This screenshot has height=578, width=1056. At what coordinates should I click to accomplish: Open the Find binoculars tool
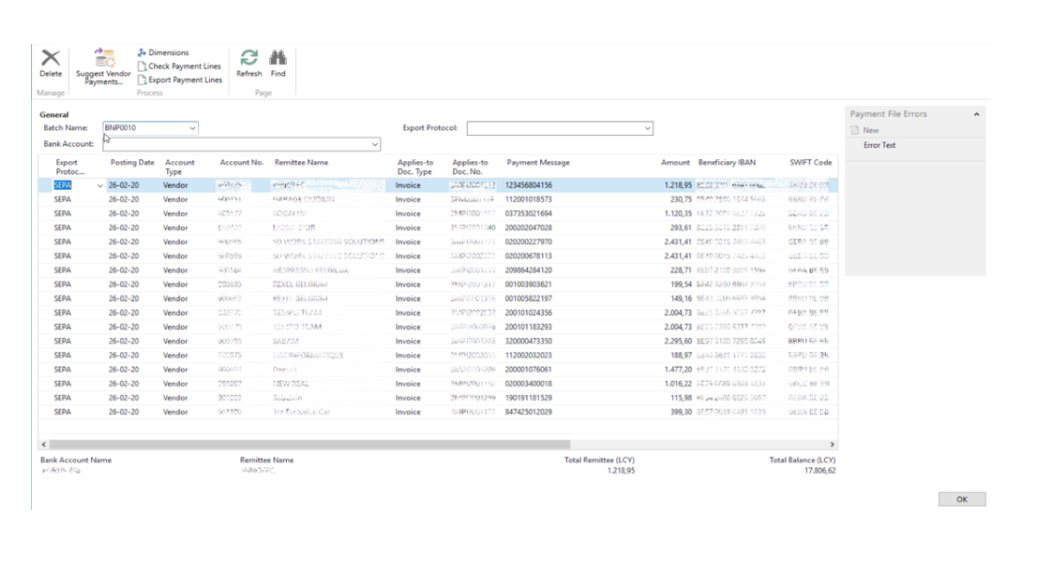tap(278, 62)
